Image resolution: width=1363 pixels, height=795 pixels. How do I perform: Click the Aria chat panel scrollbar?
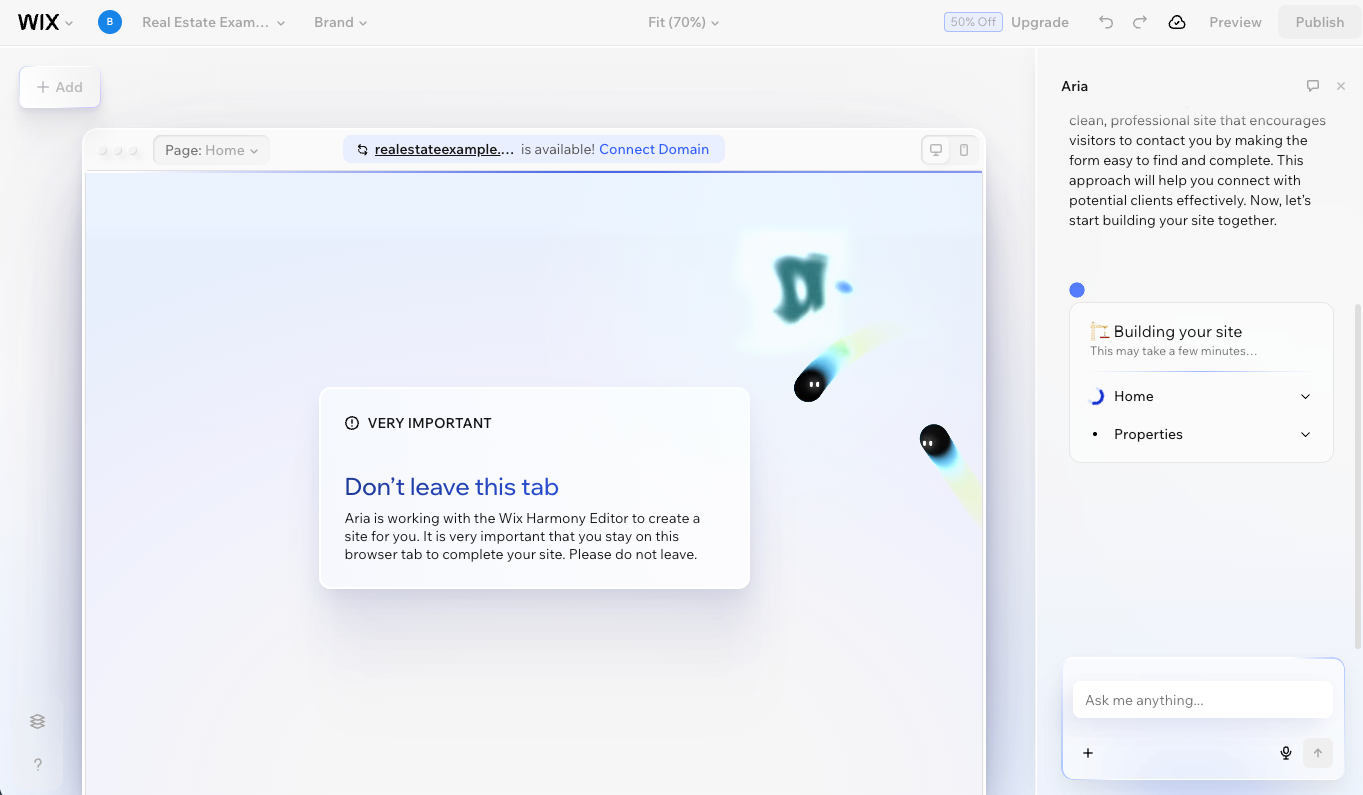click(x=1357, y=475)
